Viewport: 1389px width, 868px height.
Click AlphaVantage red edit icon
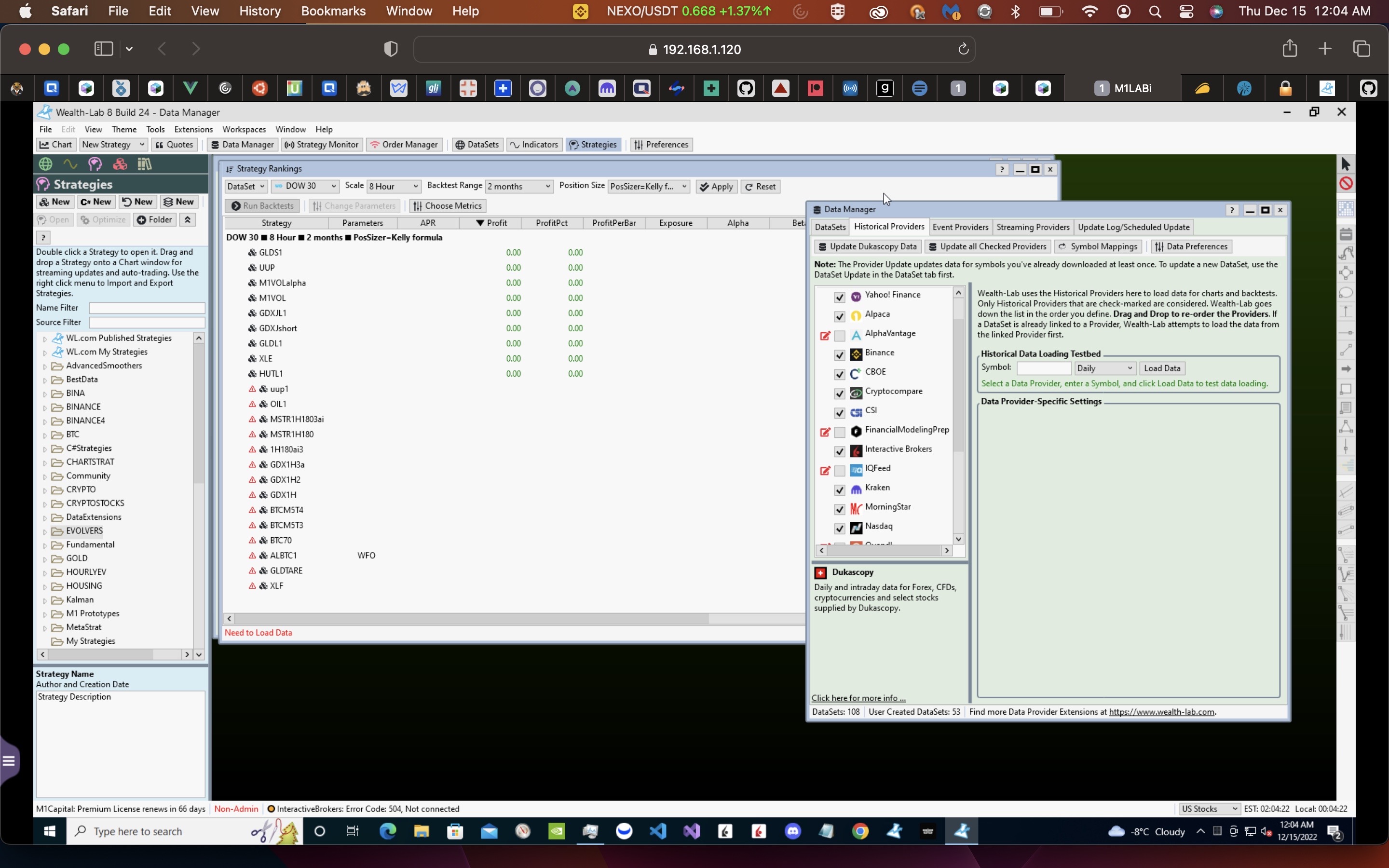tap(825, 335)
